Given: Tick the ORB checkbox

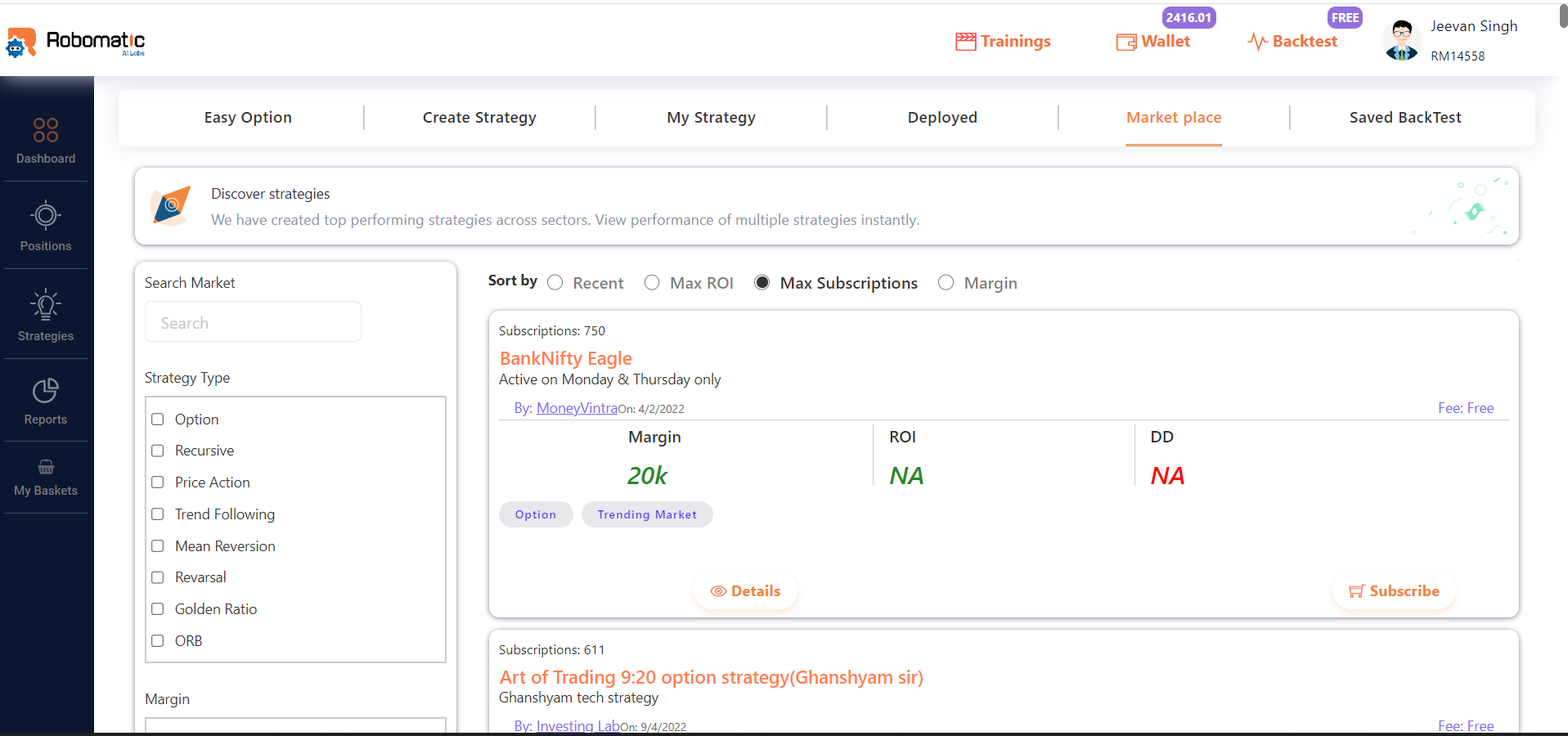Looking at the screenshot, I should [x=158, y=641].
